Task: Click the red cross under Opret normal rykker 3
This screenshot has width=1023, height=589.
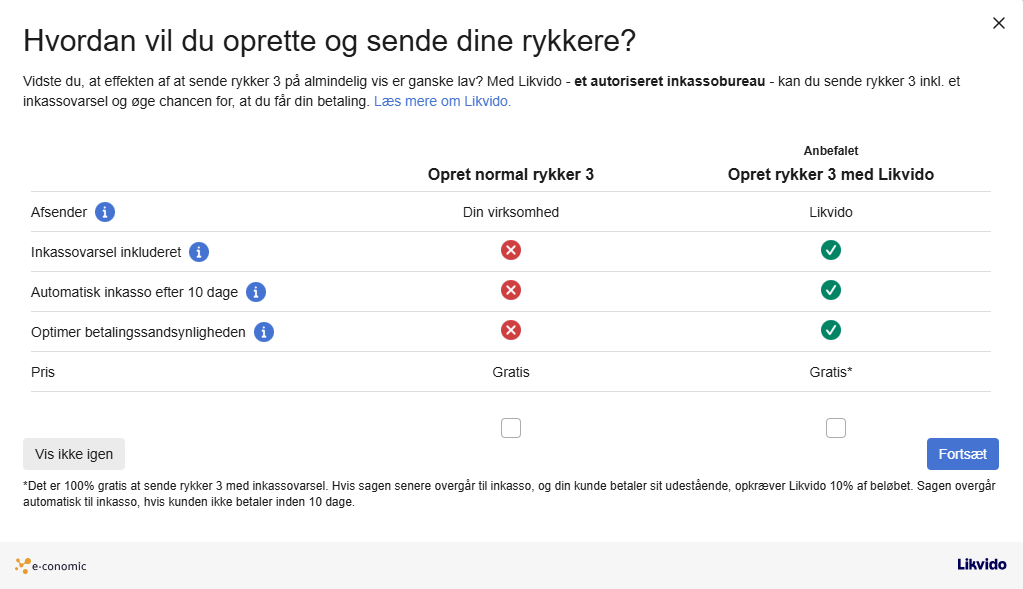Action: [511, 250]
